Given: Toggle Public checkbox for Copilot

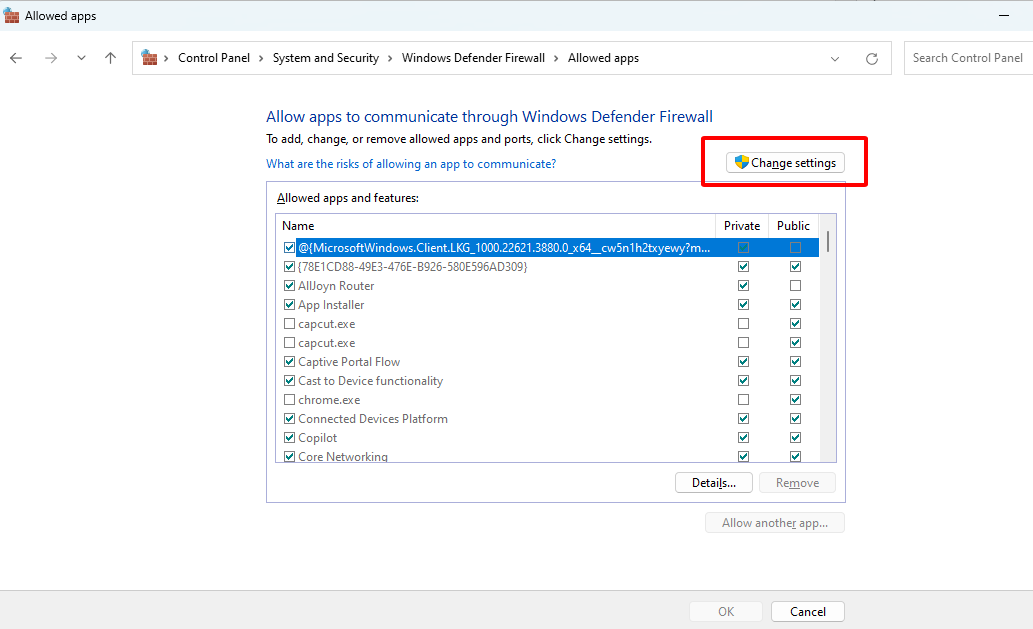Looking at the screenshot, I should pos(795,438).
